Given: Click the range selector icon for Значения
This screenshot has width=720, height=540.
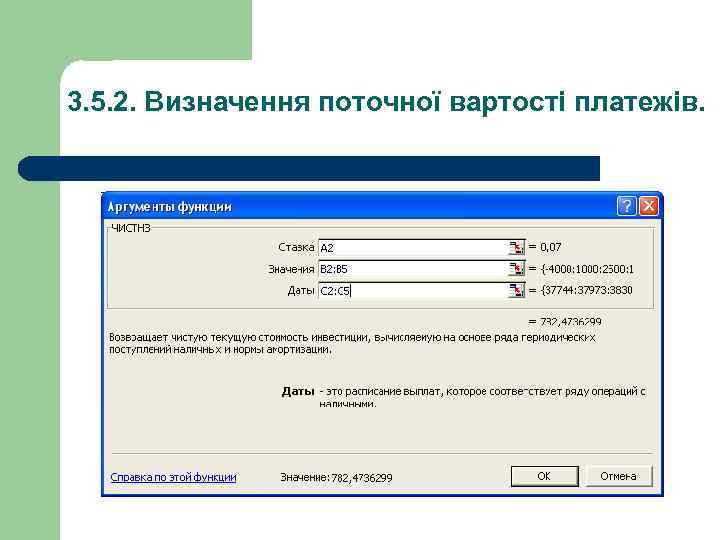Looking at the screenshot, I should 516,269.
